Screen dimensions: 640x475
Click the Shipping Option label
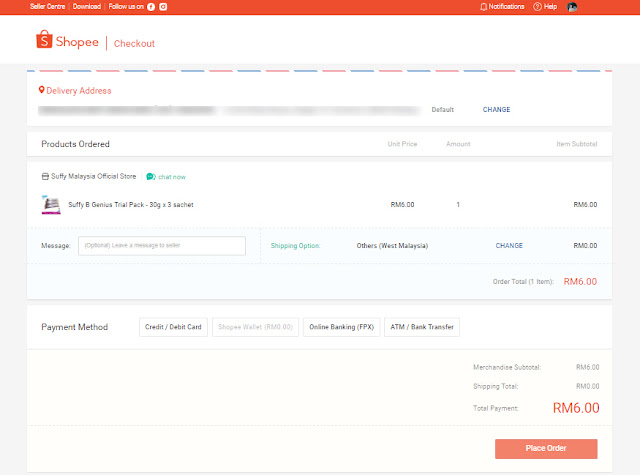coord(296,246)
